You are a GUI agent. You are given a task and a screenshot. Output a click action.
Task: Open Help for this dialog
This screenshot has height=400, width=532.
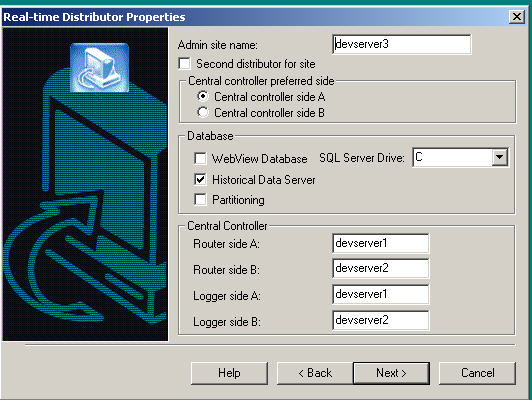pos(229,373)
